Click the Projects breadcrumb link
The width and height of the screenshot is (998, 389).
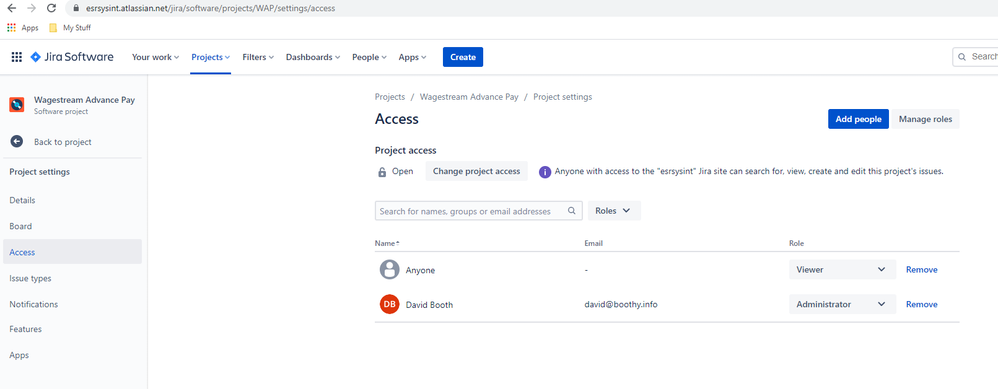[390, 97]
